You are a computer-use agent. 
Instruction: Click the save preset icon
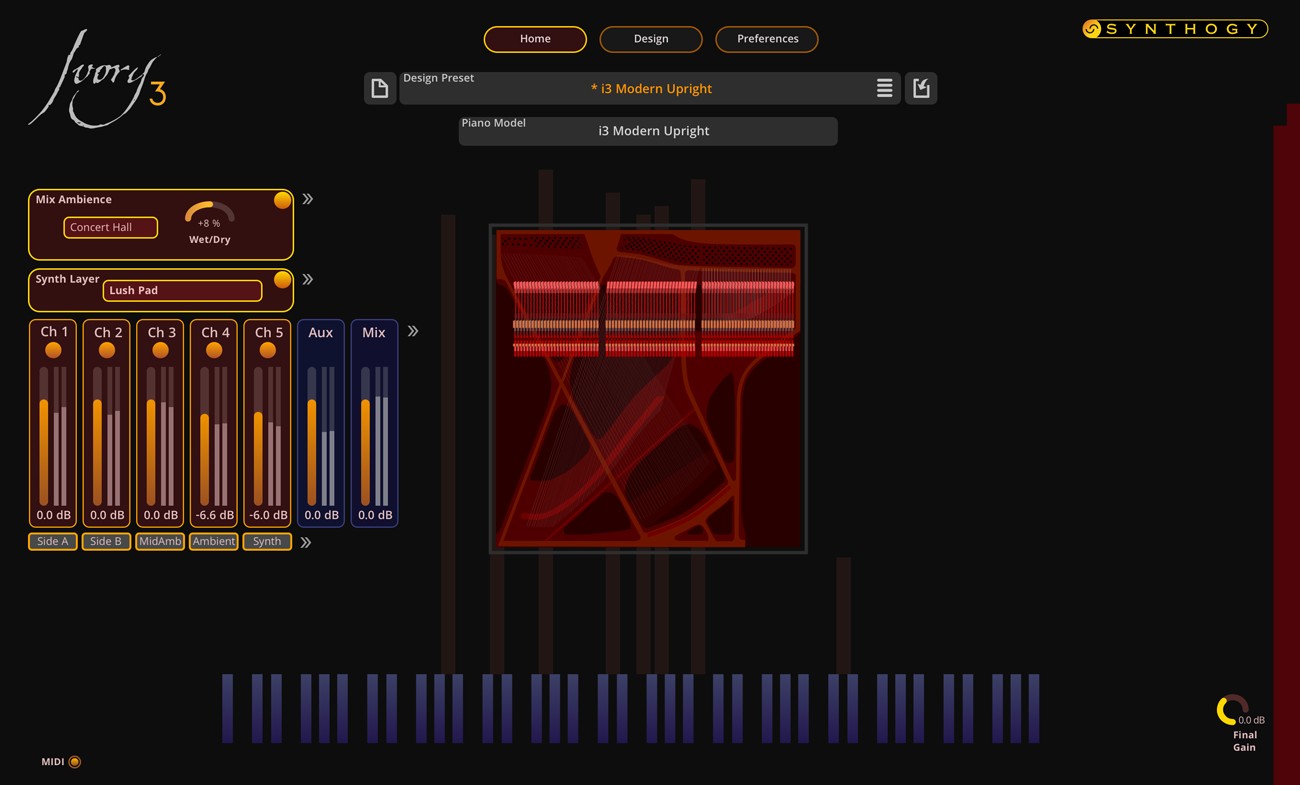coord(921,88)
